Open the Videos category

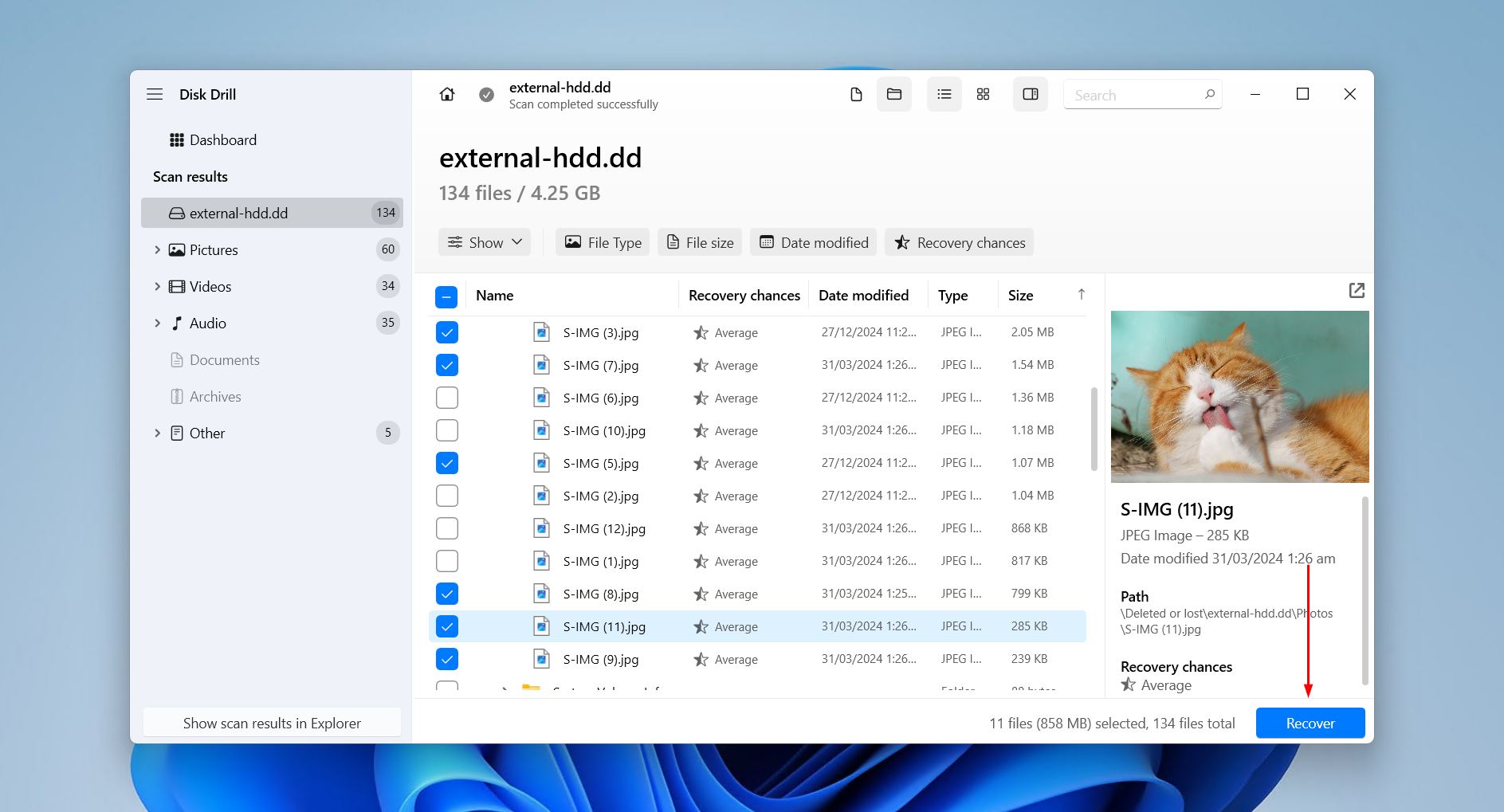click(210, 286)
